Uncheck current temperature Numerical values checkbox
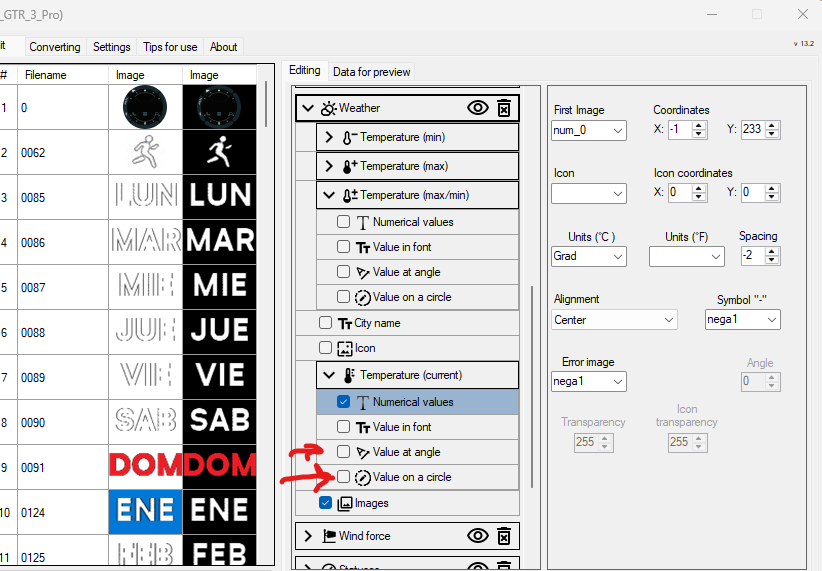Viewport: 822px width, 571px height. click(x=343, y=402)
